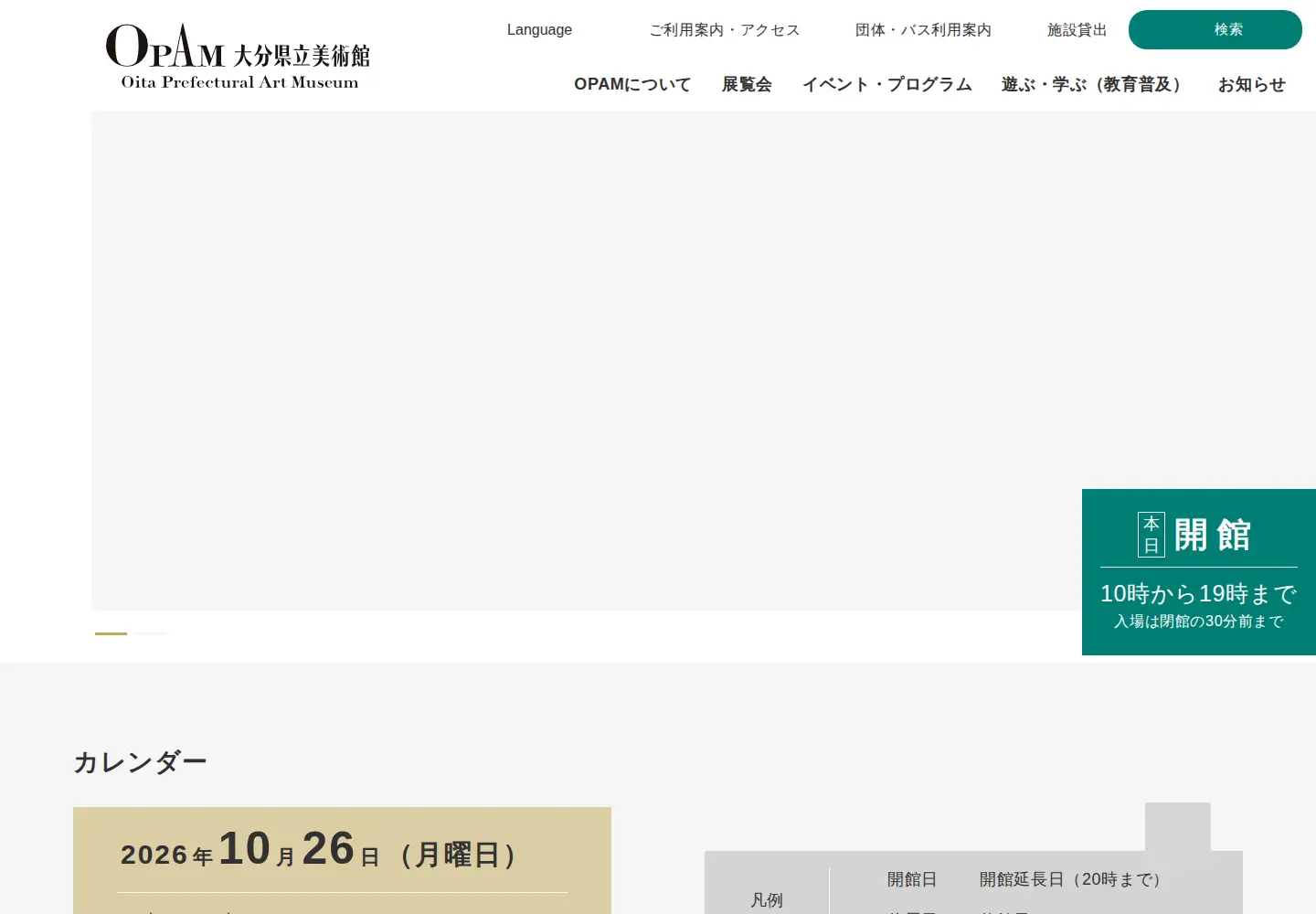Click the 開館日 legend entry
Screen dimensions: 1316x914
tap(912, 879)
